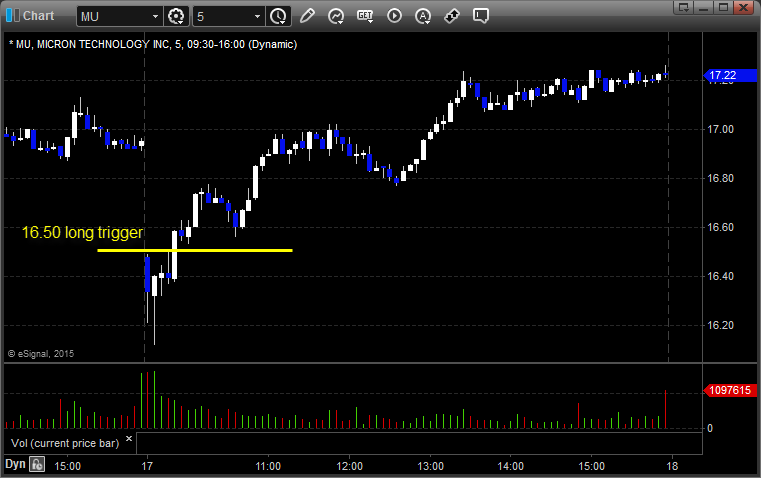Click the 15:00 label near Dyn
Image resolution: width=761 pixels, height=478 pixels.
coord(67,466)
